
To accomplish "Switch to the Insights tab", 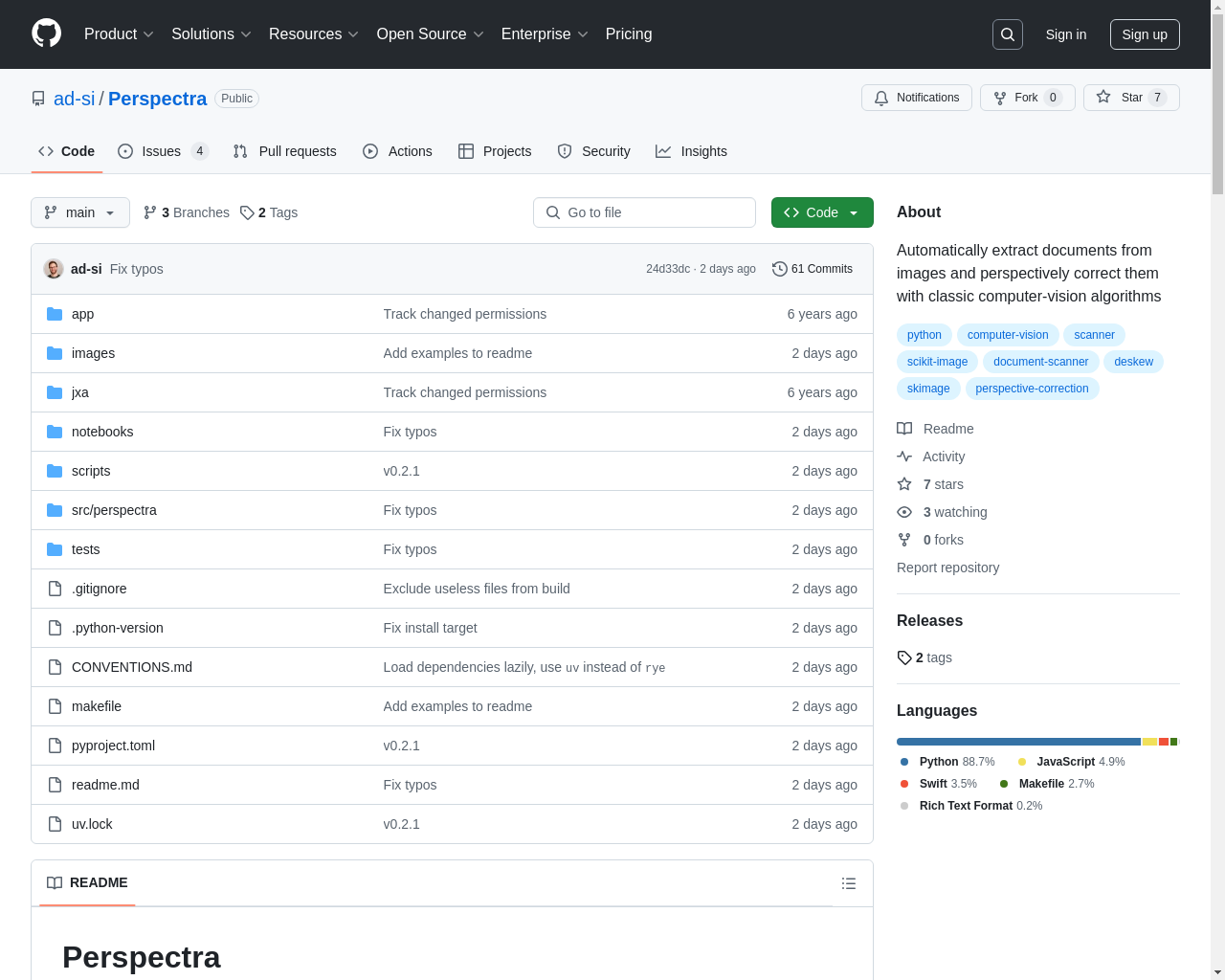I will 691,151.
